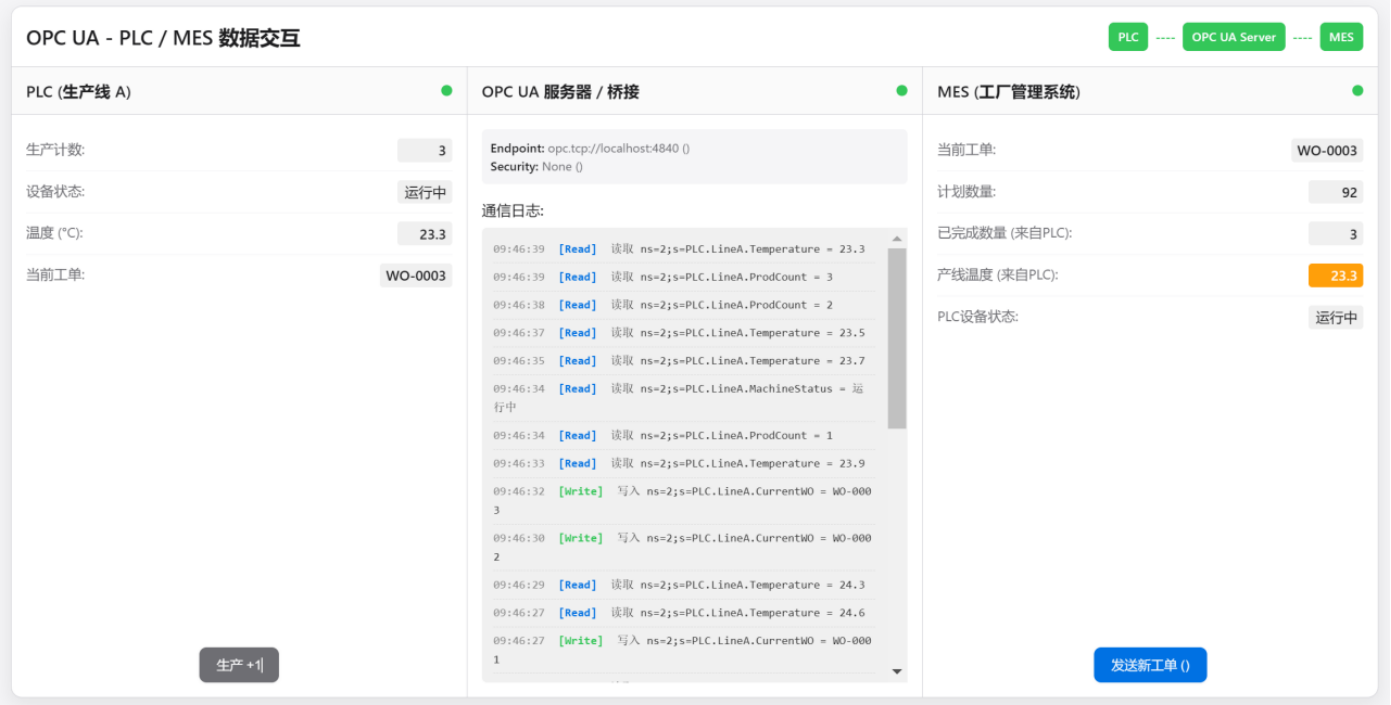This screenshot has height=705, width=1391.
Task: Click the log entry Temperature = 23.9
Action: 684,463
